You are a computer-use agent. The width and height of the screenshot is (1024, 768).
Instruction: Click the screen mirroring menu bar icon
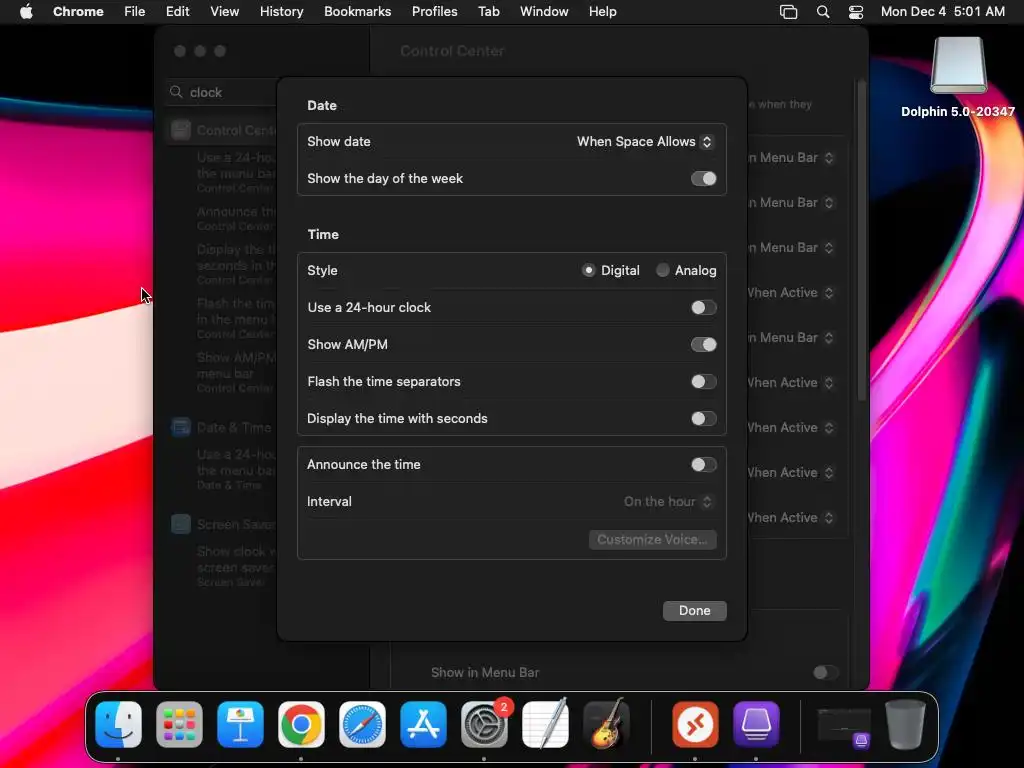788,11
